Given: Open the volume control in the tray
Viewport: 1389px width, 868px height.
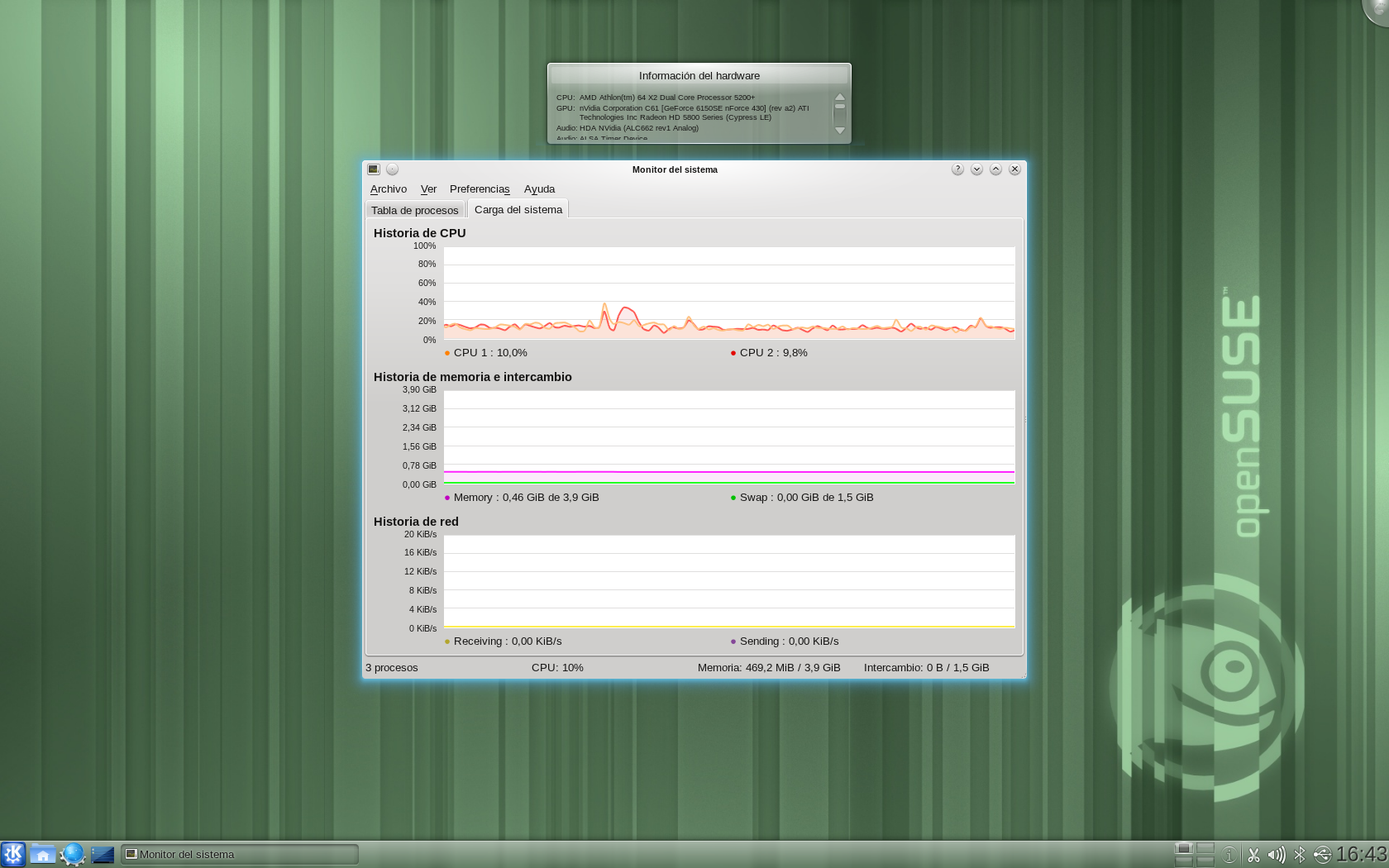Looking at the screenshot, I should click(x=1277, y=855).
